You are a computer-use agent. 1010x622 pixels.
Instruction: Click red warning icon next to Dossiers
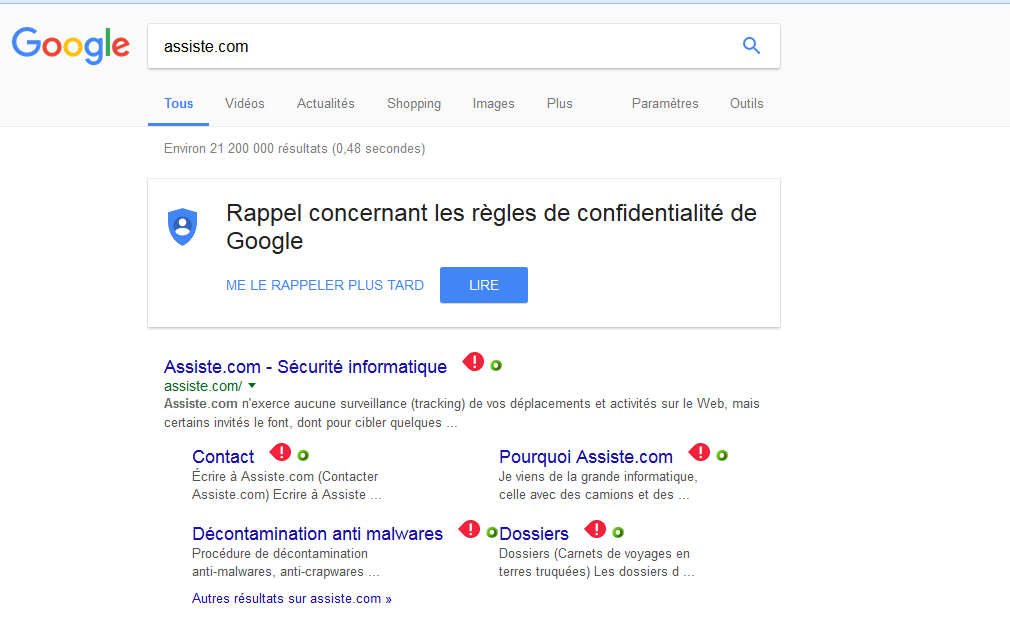pyautogui.click(x=595, y=529)
